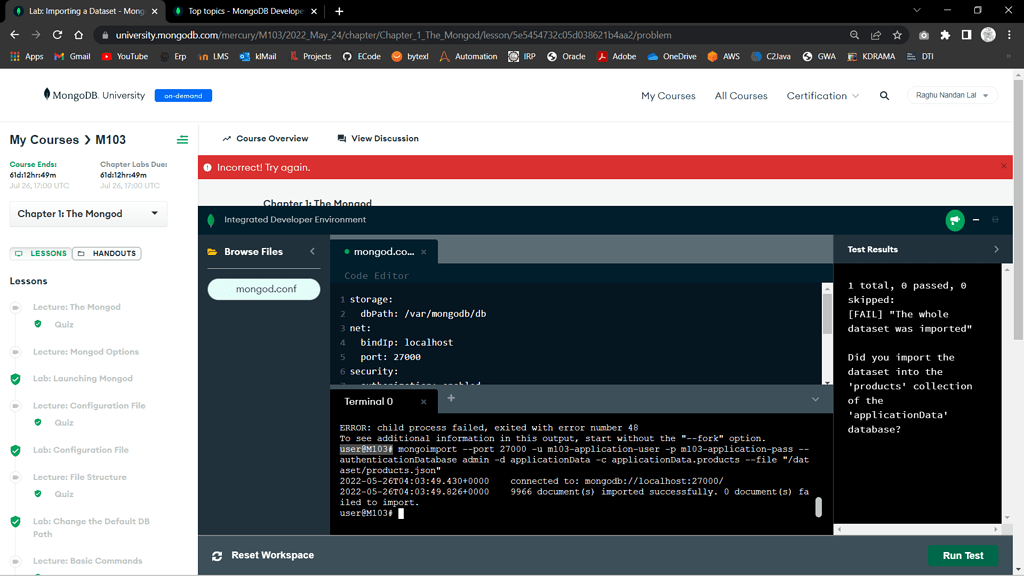The width and height of the screenshot is (1024, 576).
Task: Bookmark this page with star icon
Action: [897, 35]
